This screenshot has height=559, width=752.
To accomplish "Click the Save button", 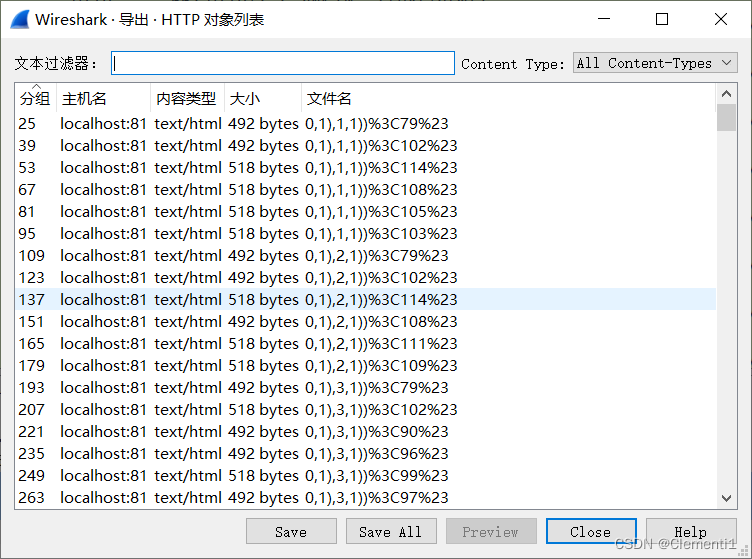I will click(x=291, y=531).
